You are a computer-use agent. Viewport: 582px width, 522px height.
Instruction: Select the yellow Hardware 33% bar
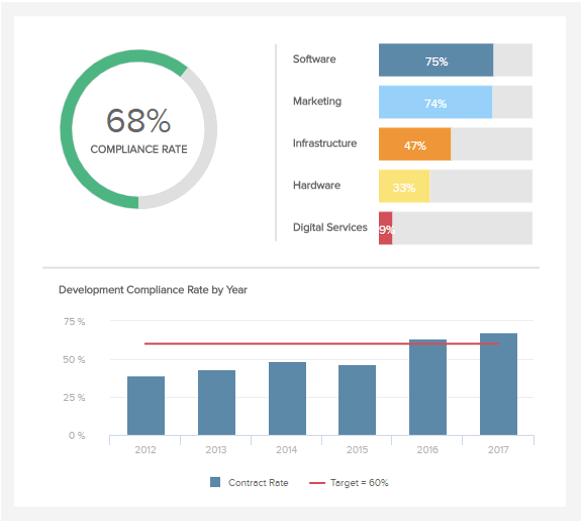(404, 186)
